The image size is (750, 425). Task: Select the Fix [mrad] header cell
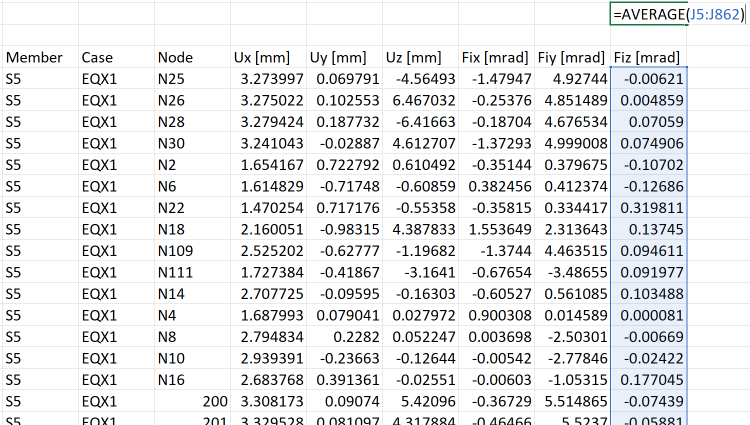click(496, 57)
